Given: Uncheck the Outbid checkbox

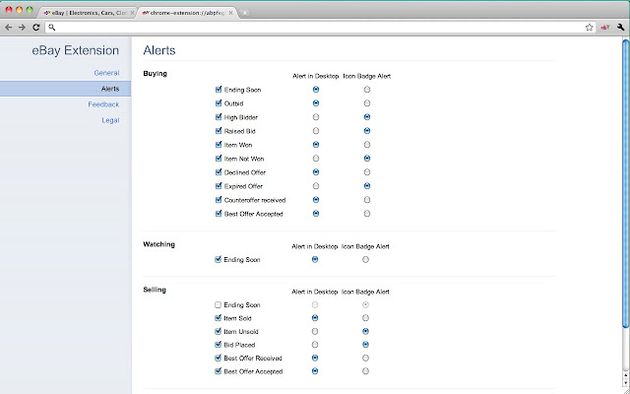Looking at the screenshot, I should pyautogui.click(x=219, y=103).
